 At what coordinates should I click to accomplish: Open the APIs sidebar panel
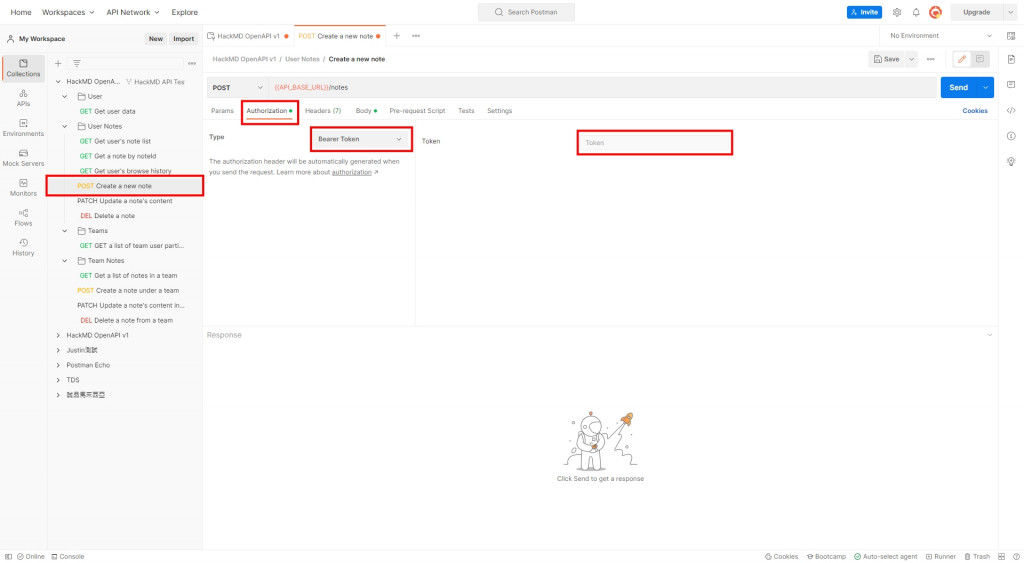point(24,98)
